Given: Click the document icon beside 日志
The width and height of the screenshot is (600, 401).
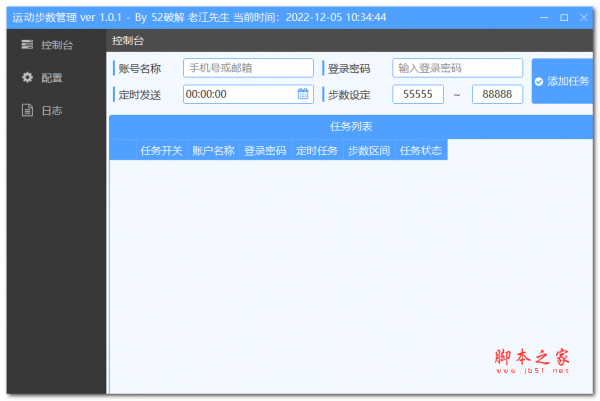Looking at the screenshot, I should [27, 110].
